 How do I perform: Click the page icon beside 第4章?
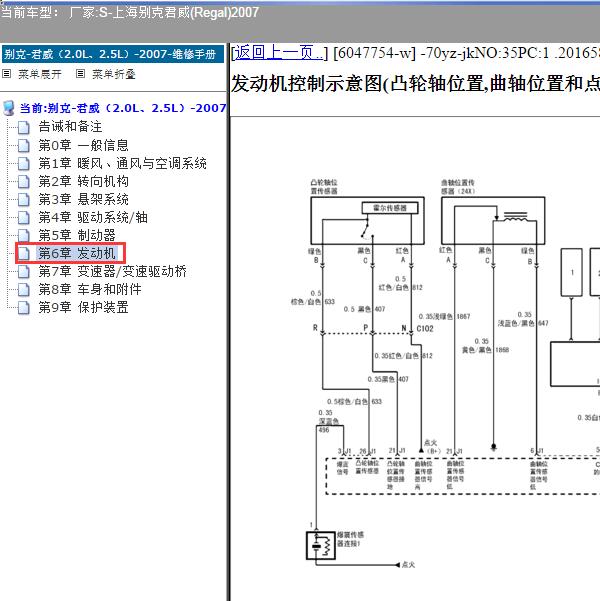[x=23, y=218]
